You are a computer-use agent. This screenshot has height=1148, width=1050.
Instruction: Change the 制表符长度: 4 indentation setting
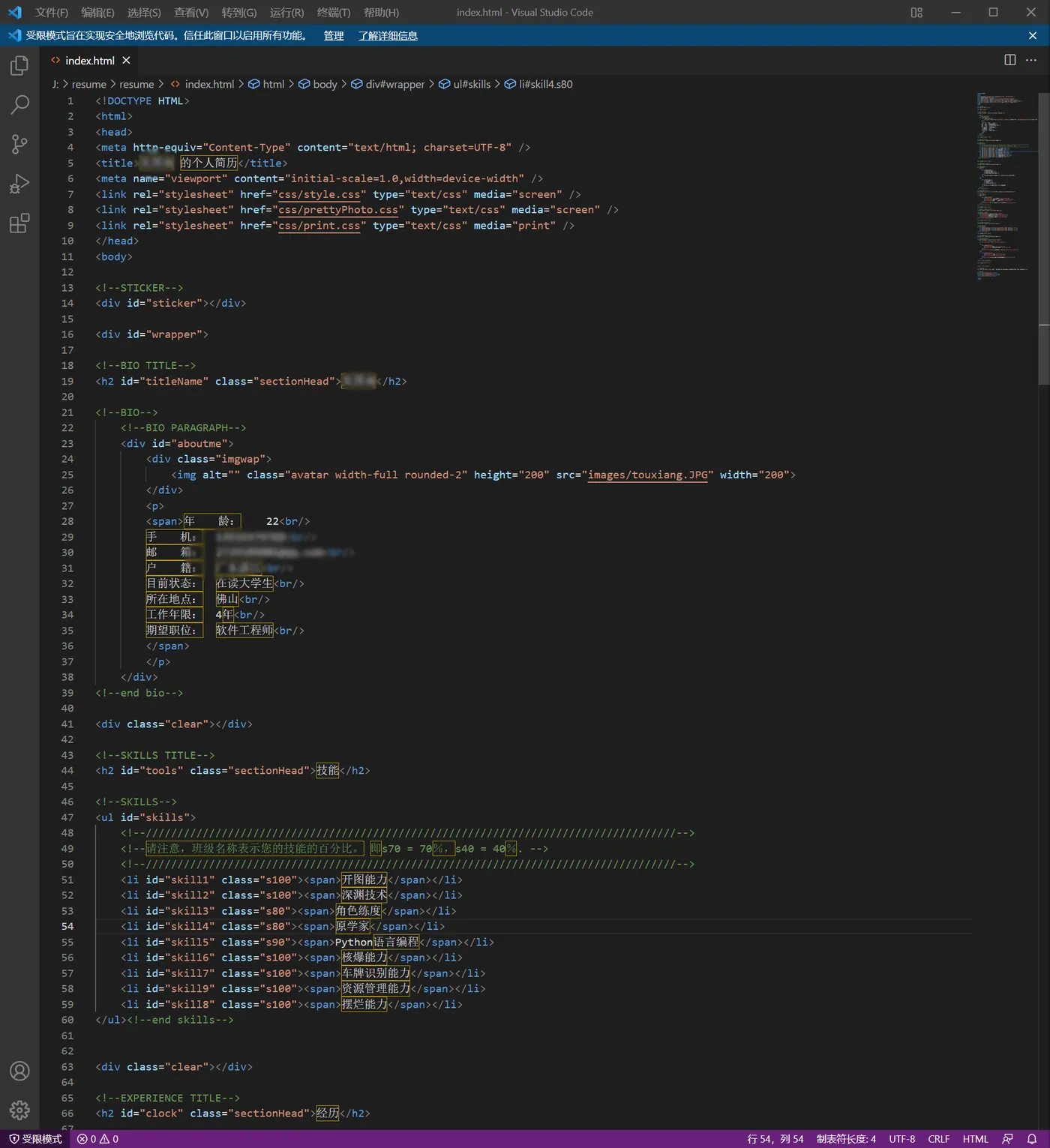click(846, 1138)
